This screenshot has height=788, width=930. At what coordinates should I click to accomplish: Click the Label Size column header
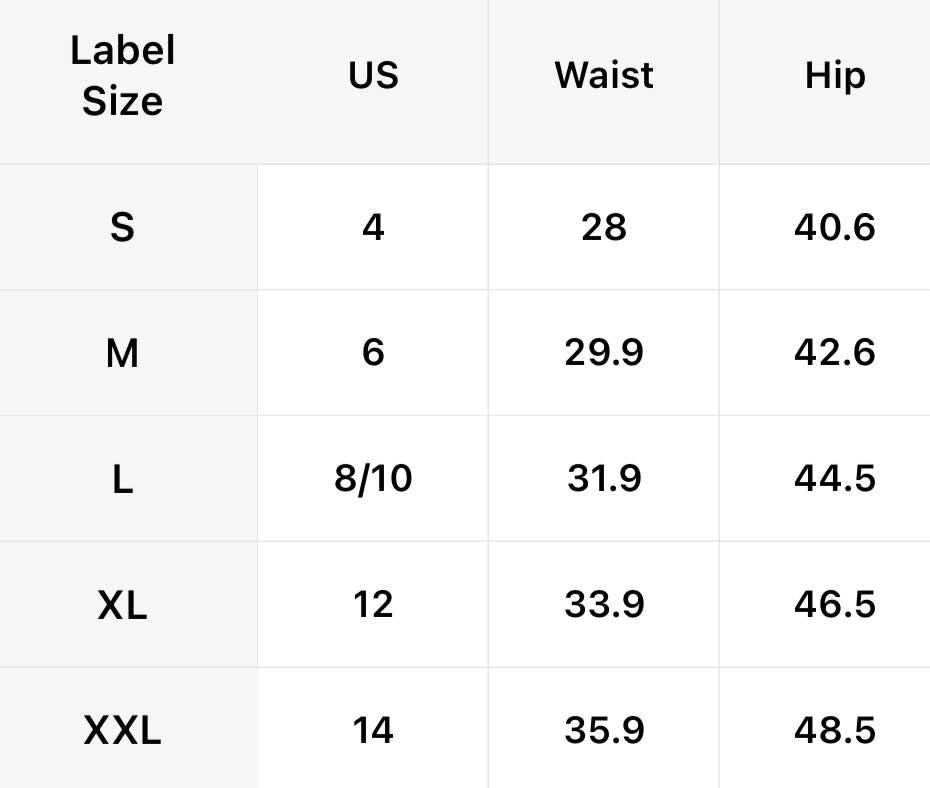(x=122, y=76)
